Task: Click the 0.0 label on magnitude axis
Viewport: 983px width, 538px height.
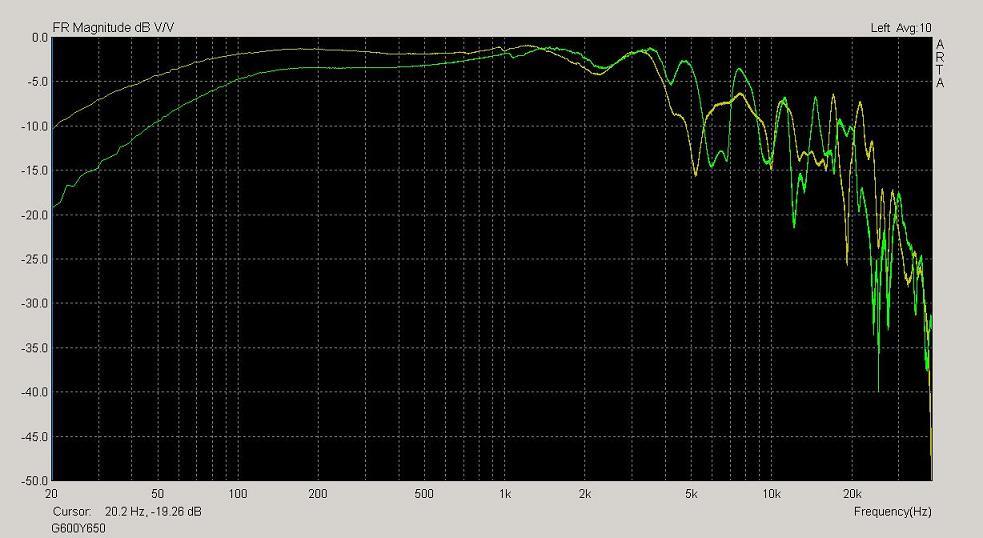Action: pos(39,38)
